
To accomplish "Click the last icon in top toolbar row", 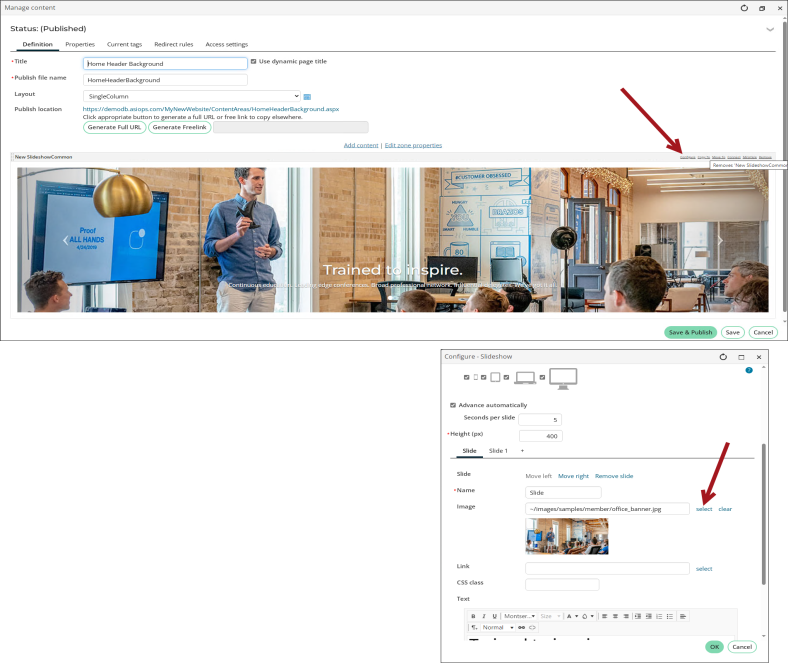I will (682, 616).
